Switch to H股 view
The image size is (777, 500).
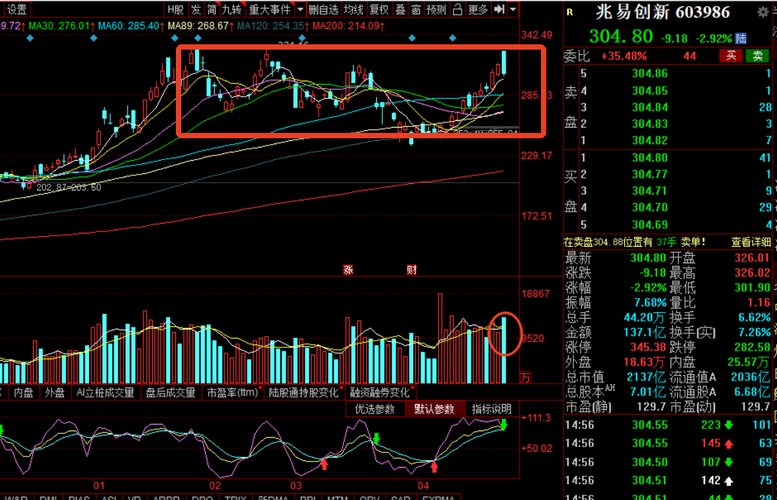175,9
